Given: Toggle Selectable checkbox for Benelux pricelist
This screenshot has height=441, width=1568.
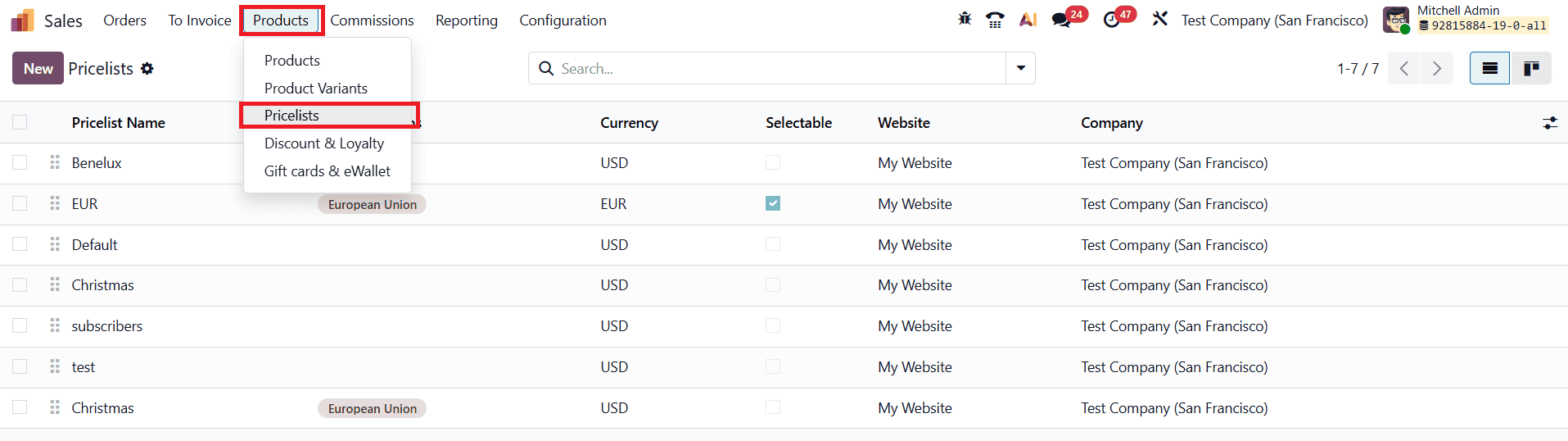Looking at the screenshot, I should pyautogui.click(x=773, y=162).
